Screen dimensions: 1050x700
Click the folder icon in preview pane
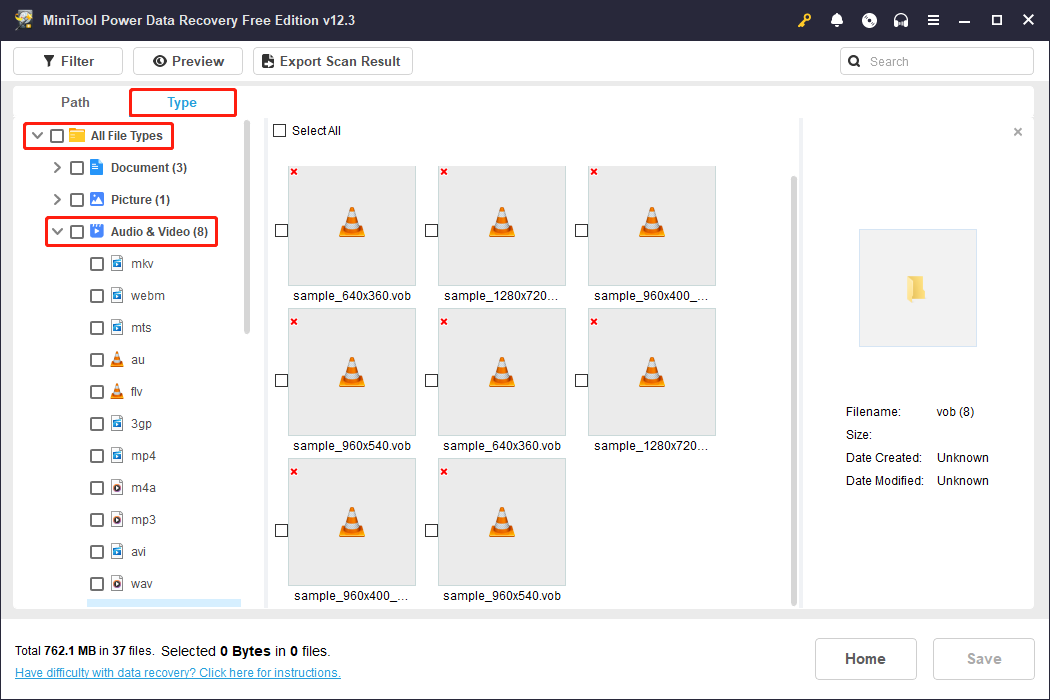(917, 288)
